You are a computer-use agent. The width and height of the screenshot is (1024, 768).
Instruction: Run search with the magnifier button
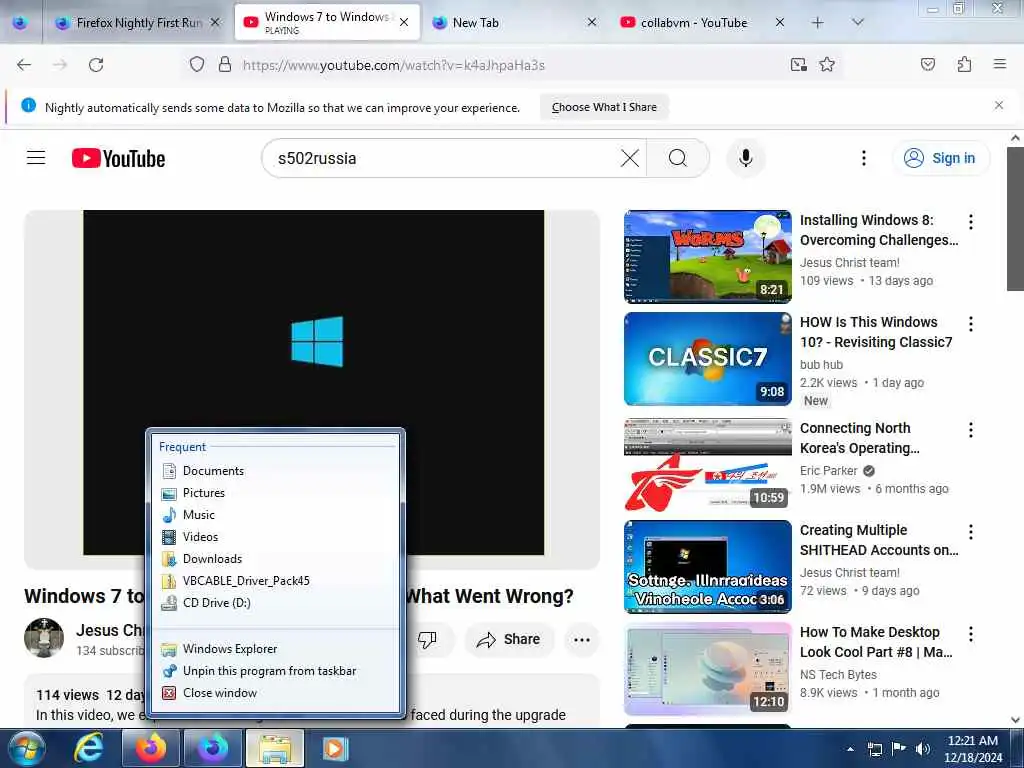point(678,158)
